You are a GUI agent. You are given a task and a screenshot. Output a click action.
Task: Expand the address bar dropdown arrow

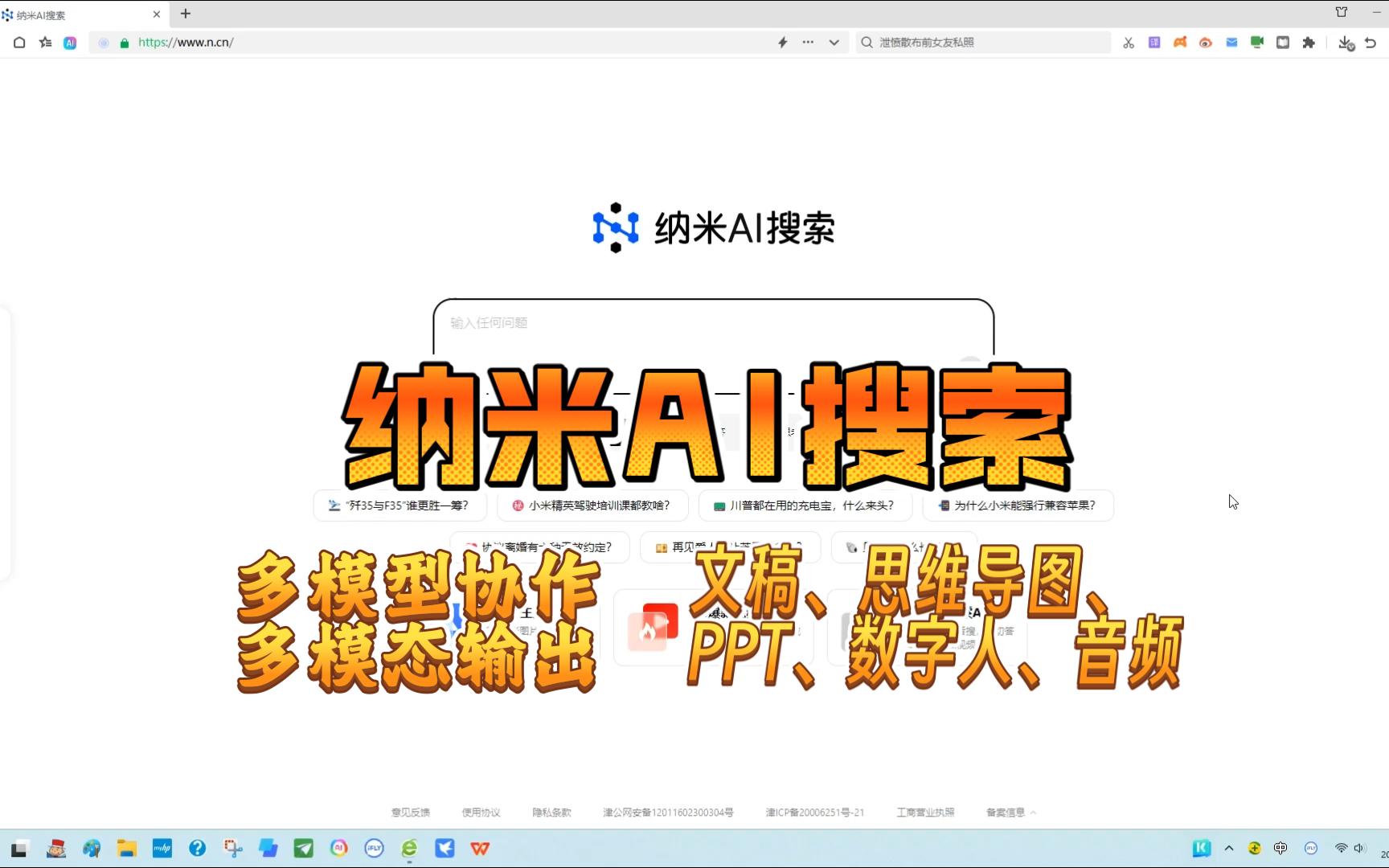click(834, 43)
